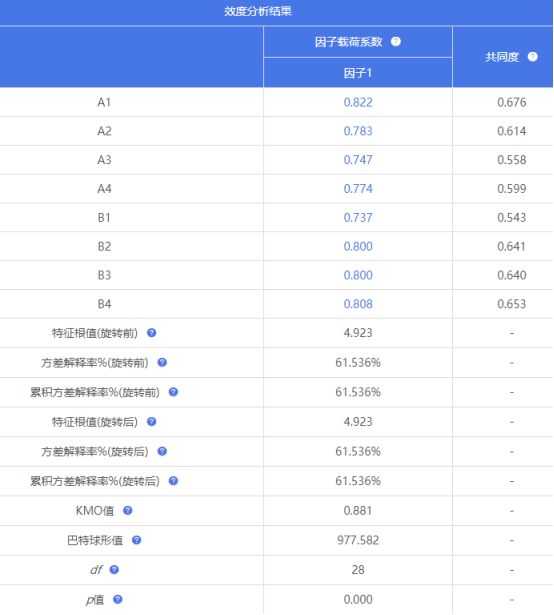Screen dimensions: 554x615
Task: Click the A2 loading value 0.783
Action: 358,131
